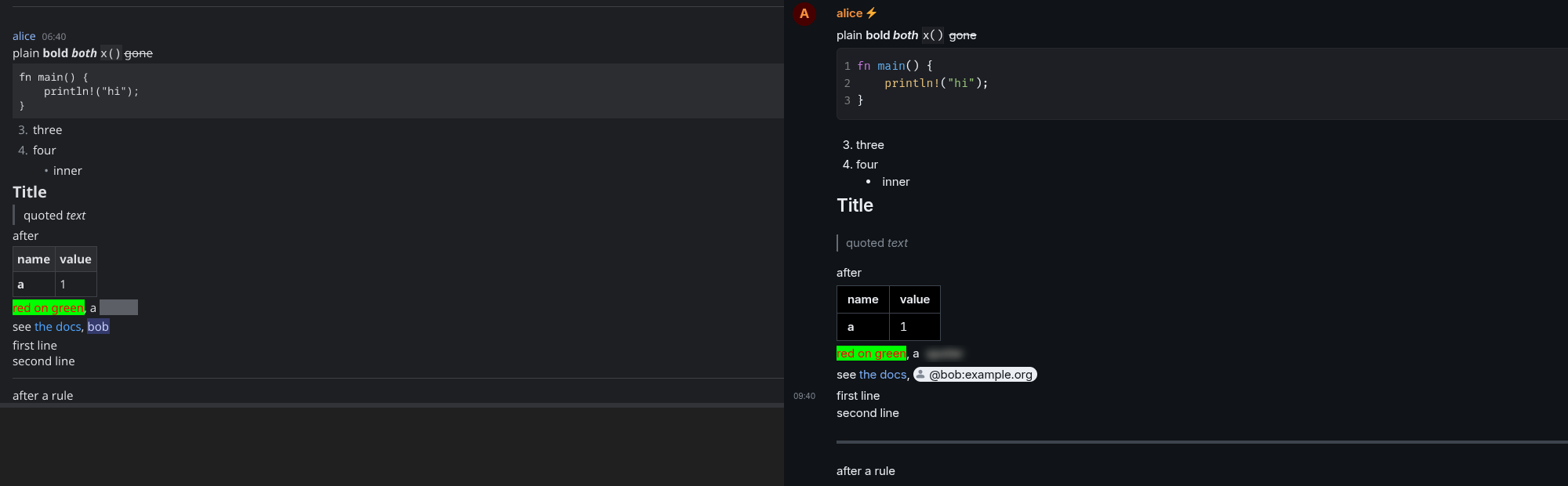The width and height of the screenshot is (1568, 486).
Task: Click 'after a rule' in the right pane
Action: pos(866,471)
